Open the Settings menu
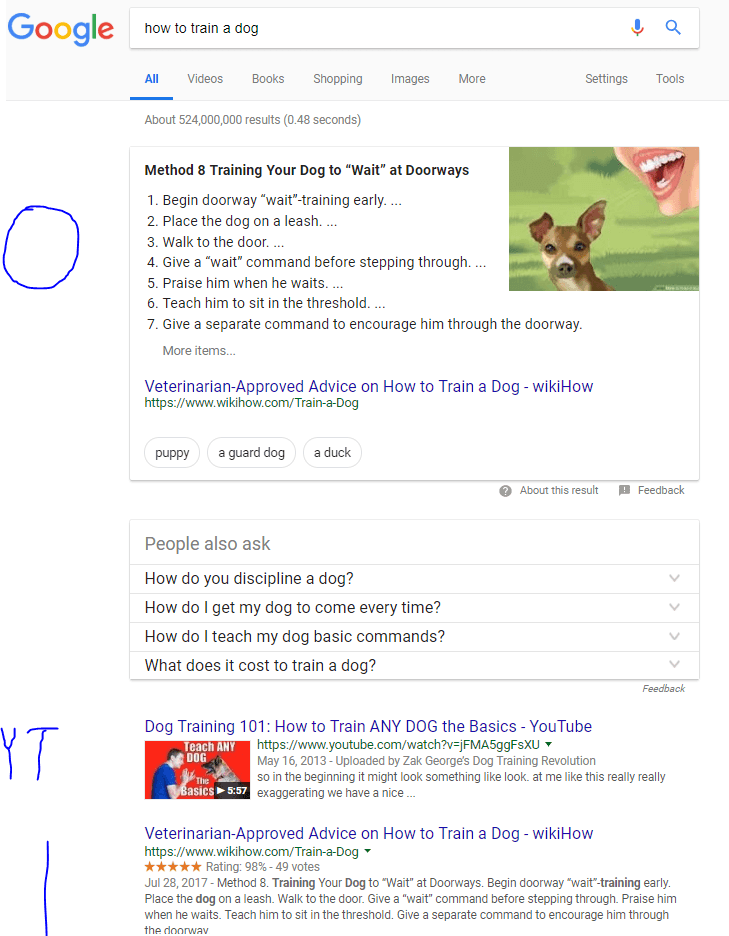Viewport: 729px width, 936px height. 606,79
